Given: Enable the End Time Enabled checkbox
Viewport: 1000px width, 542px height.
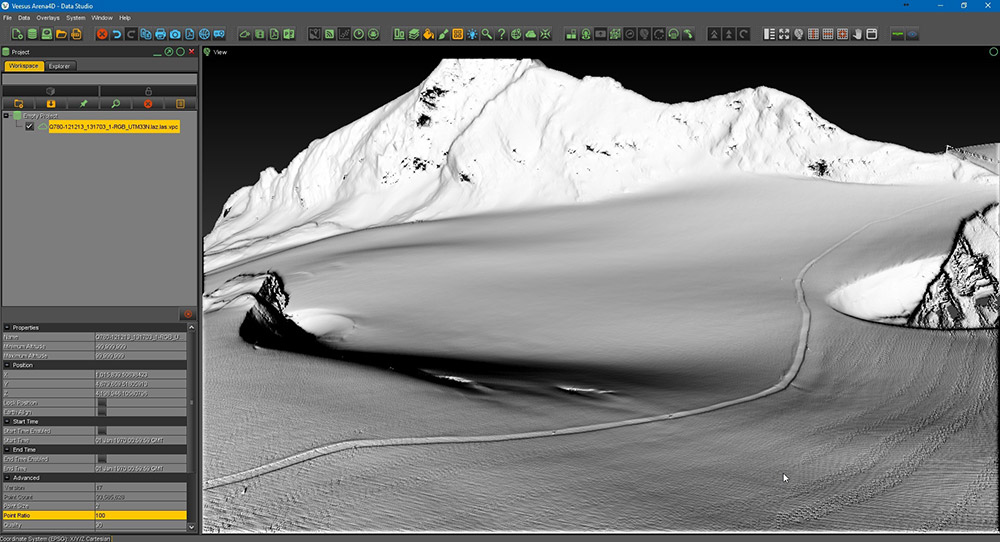Looking at the screenshot, I should pos(102,459).
